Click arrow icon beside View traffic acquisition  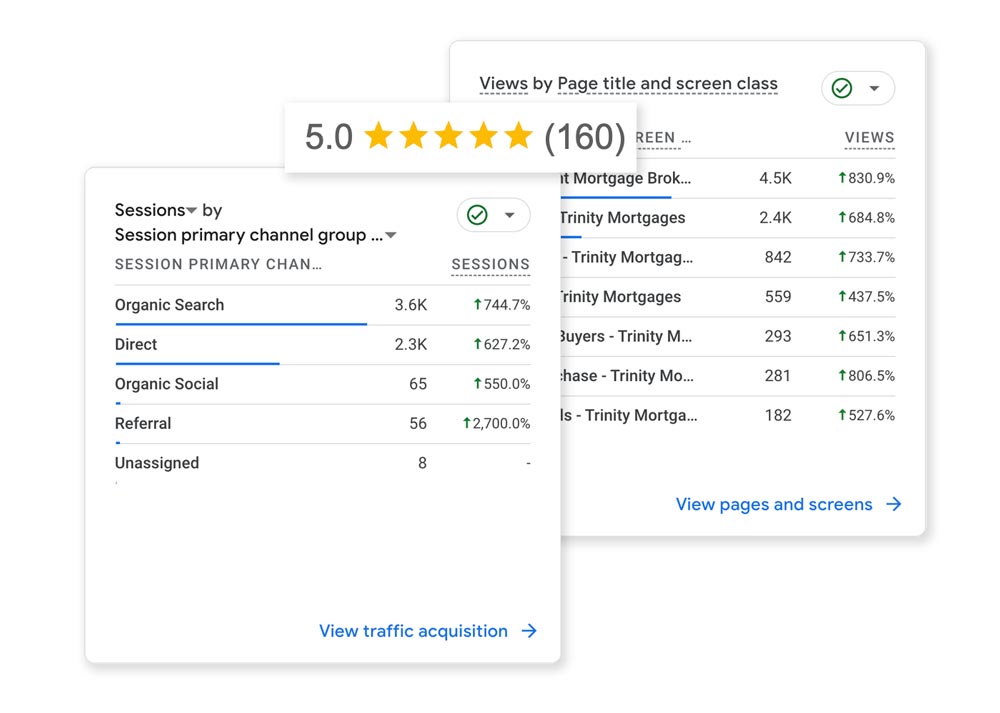click(x=529, y=631)
